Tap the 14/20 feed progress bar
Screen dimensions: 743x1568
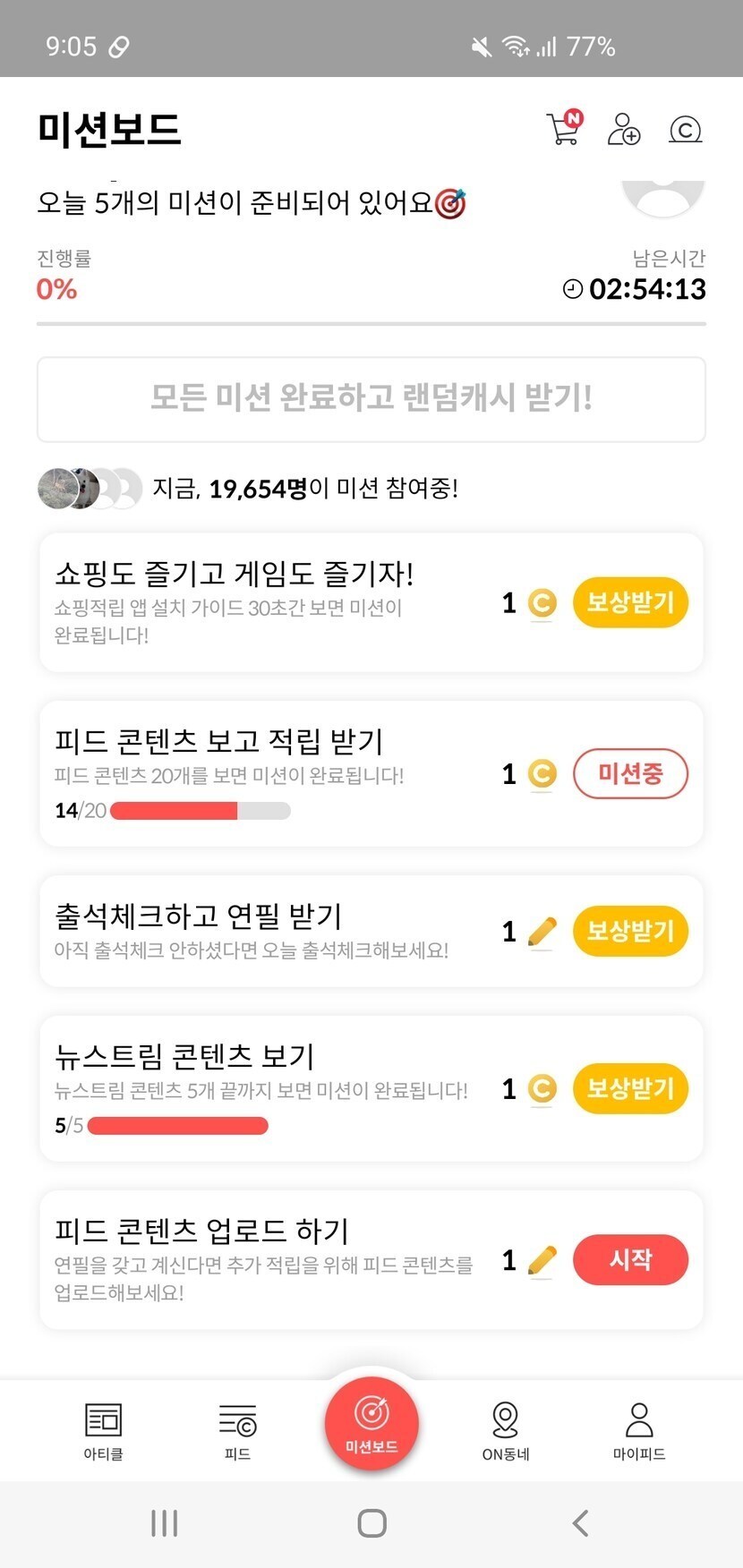tap(200, 811)
